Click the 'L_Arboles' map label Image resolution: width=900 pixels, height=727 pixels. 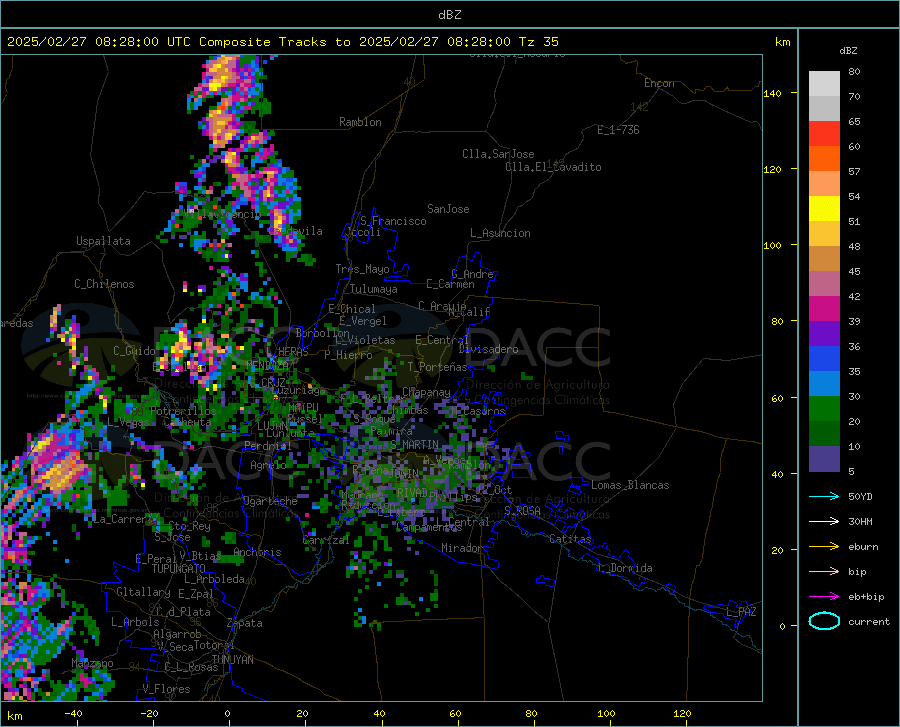135,621
